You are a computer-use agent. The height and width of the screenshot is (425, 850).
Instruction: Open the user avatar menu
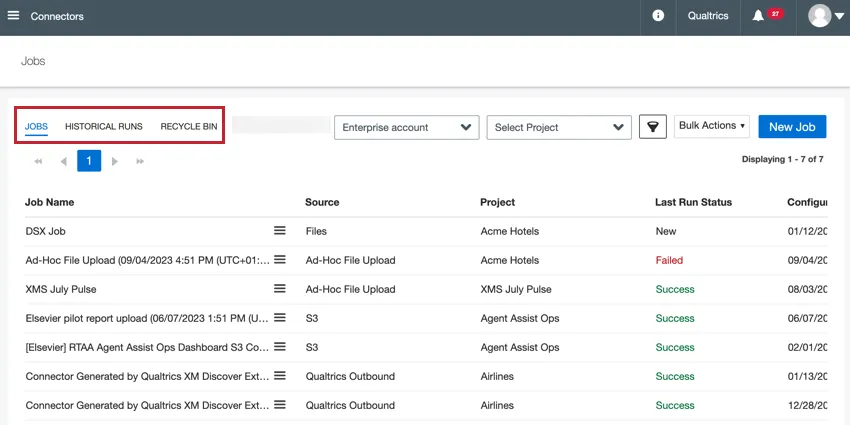(826, 16)
